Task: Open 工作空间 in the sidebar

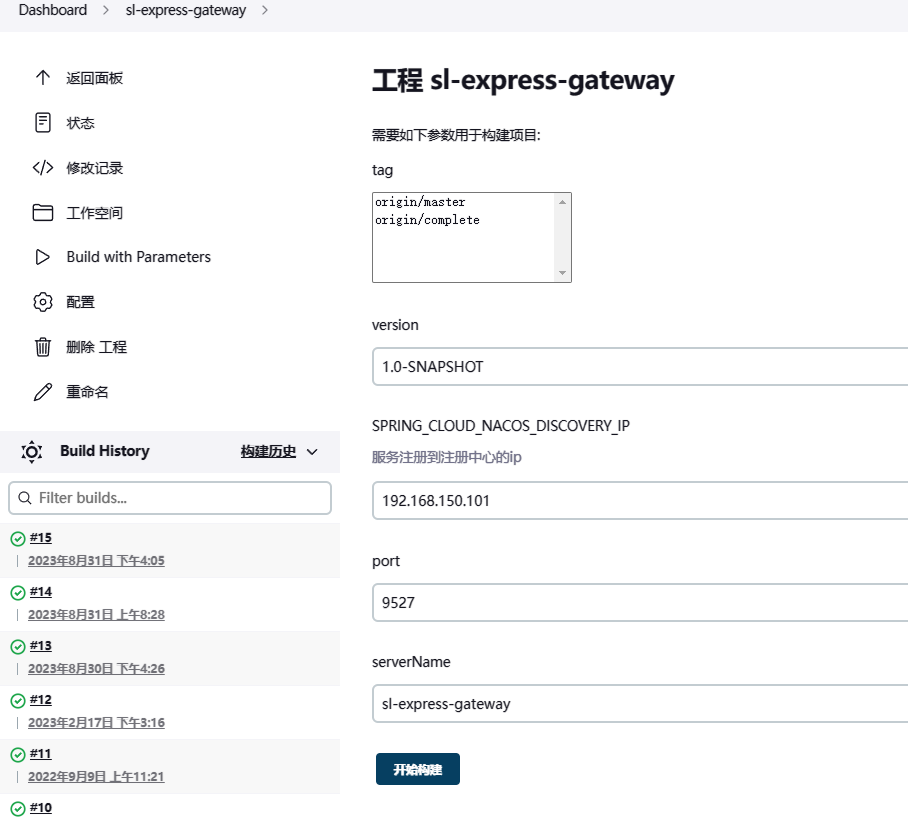Action: click(x=94, y=213)
